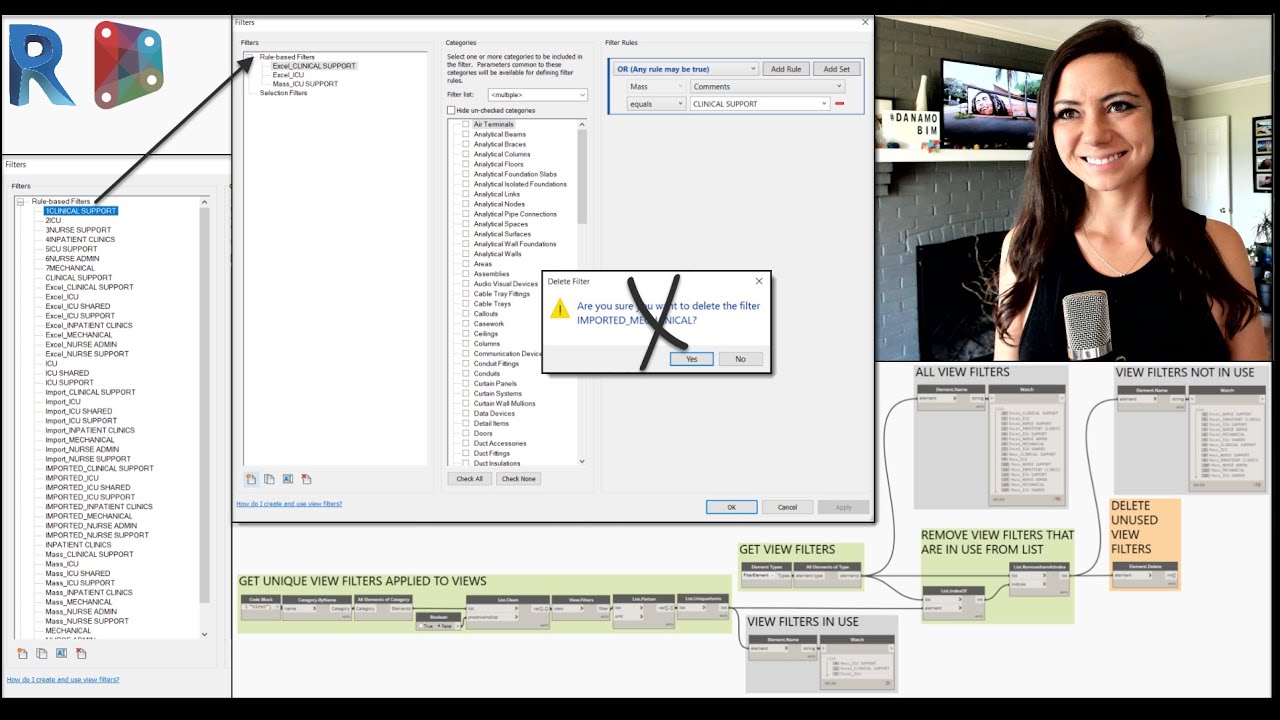Check the Analytical Beams category
1280x720 pixels.
pos(465,134)
